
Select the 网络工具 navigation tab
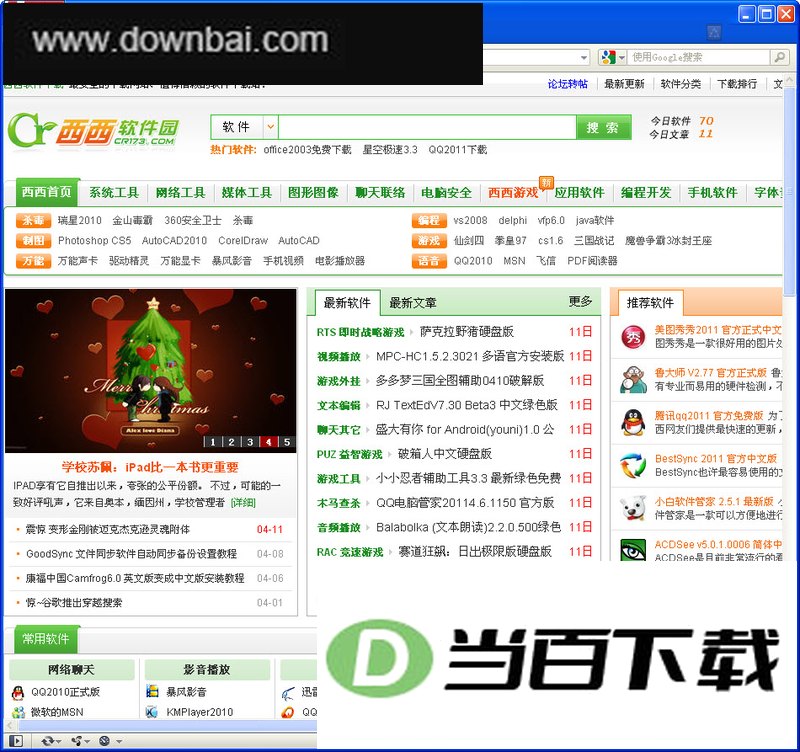point(180,192)
